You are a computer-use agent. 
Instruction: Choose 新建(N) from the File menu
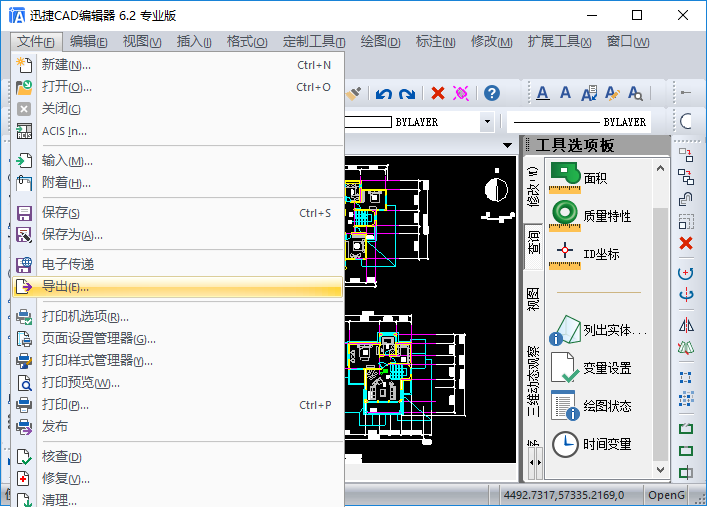tap(178, 65)
